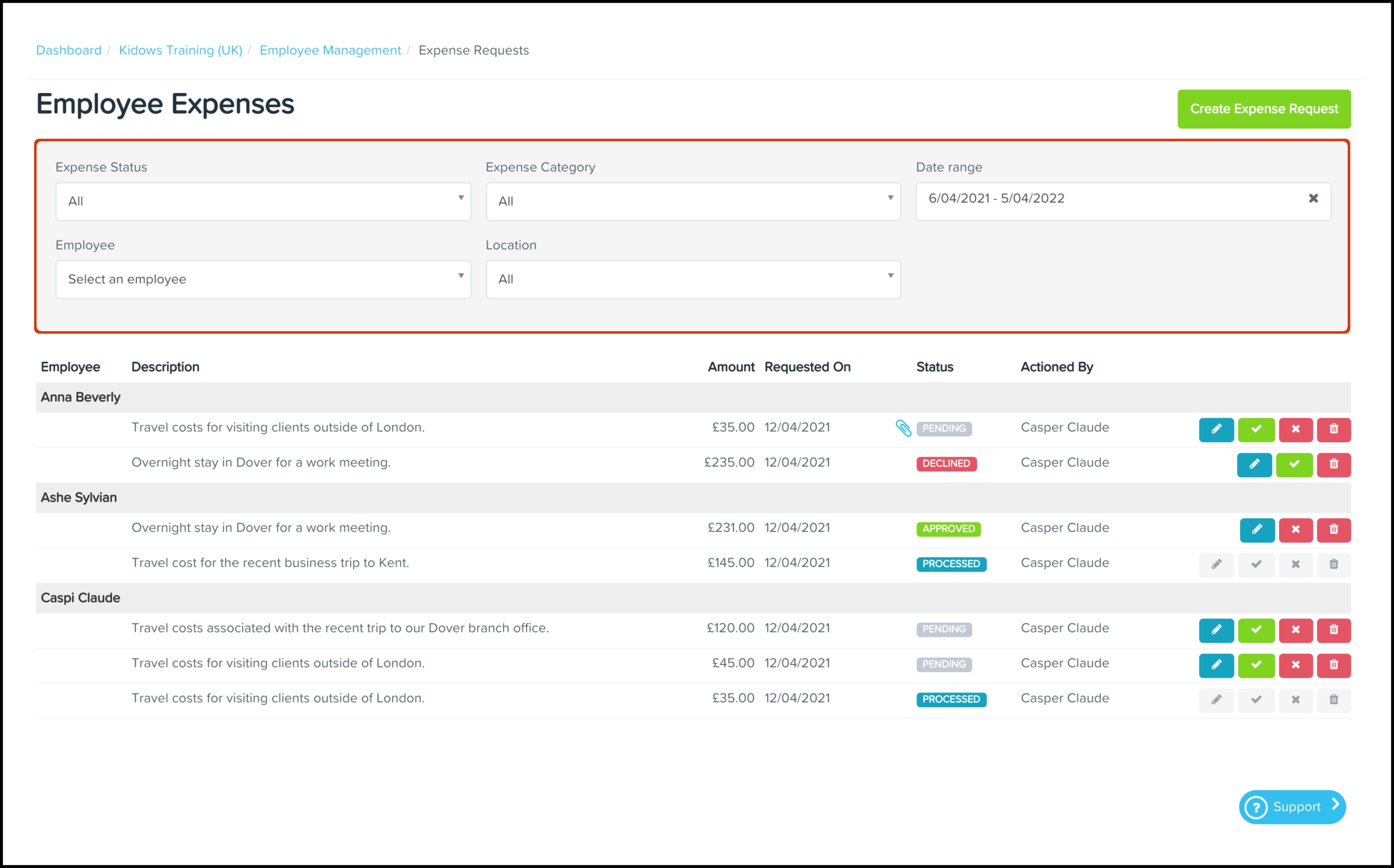Delete Caspi Claude's £45.00 expense
The width and height of the screenshot is (1394, 868).
point(1333,665)
